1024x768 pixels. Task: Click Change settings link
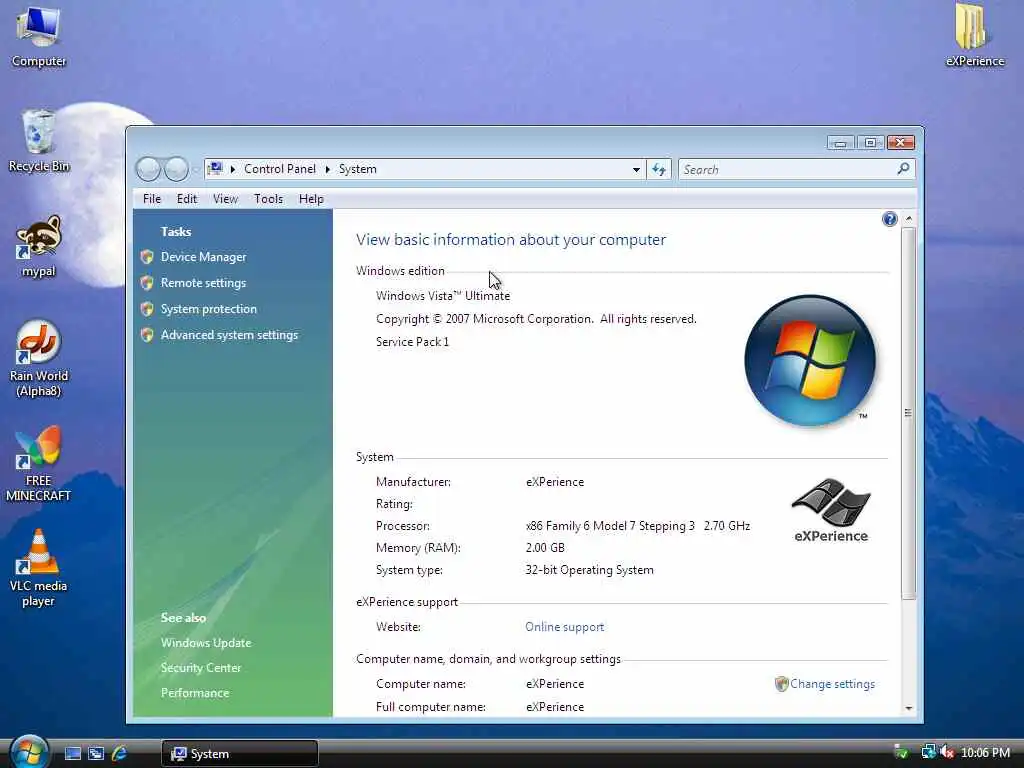[x=831, y=684]
